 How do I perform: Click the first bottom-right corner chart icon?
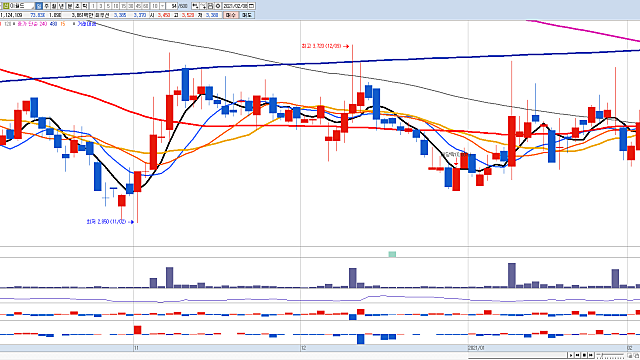pyautogui.click(x=630, y=356)
